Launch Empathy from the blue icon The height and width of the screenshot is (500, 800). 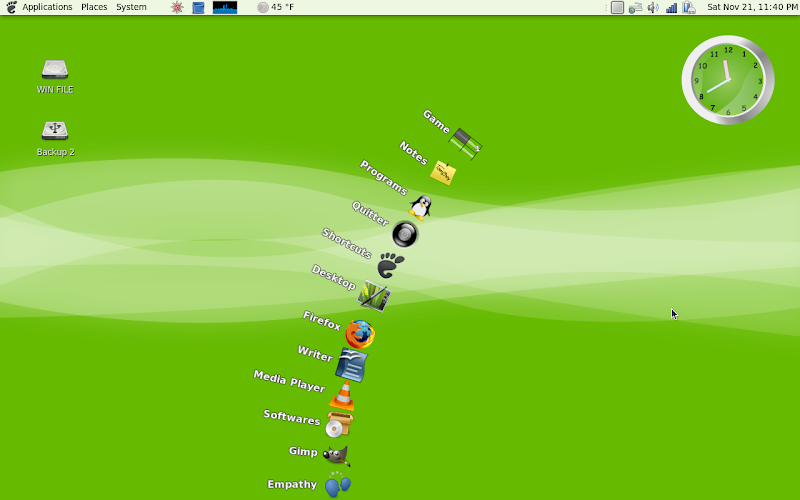338,485
